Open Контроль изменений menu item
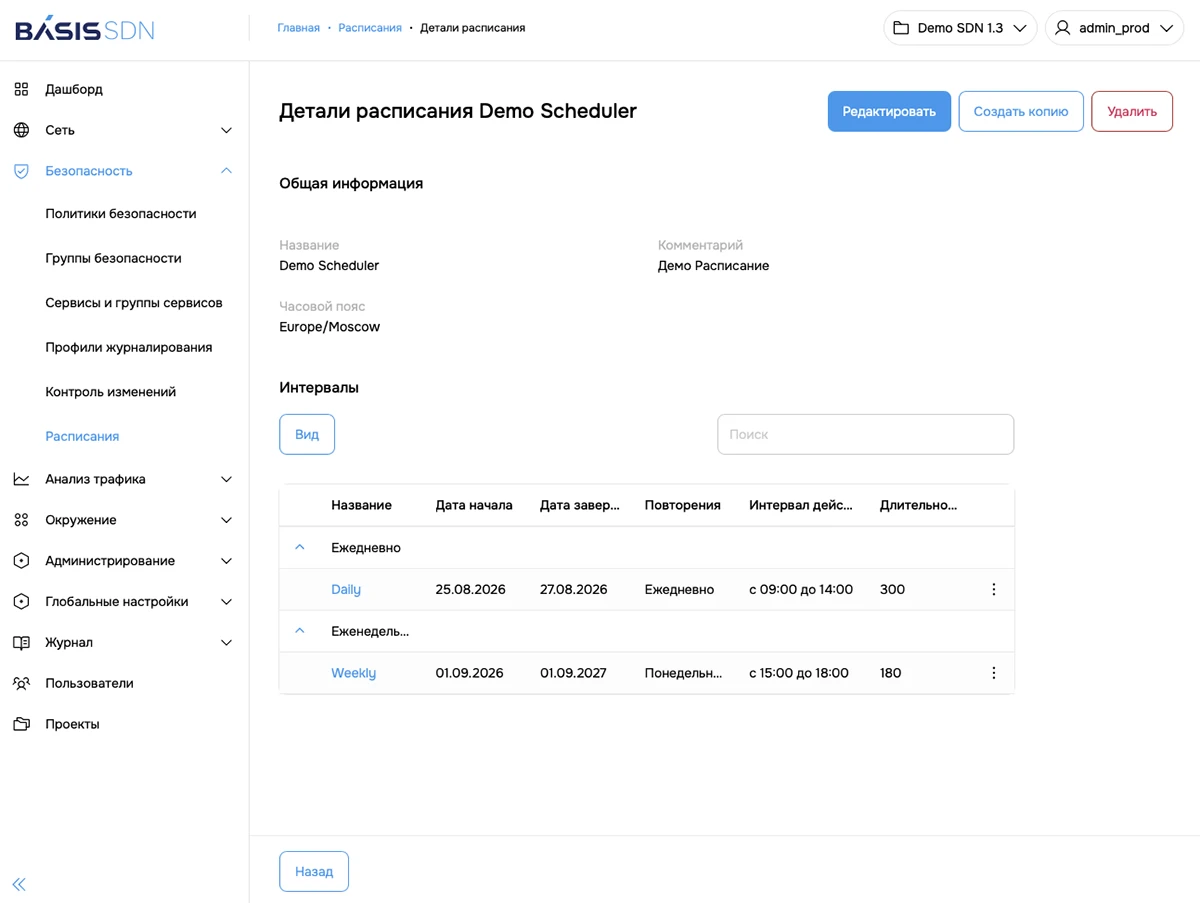 pos(110,392)
